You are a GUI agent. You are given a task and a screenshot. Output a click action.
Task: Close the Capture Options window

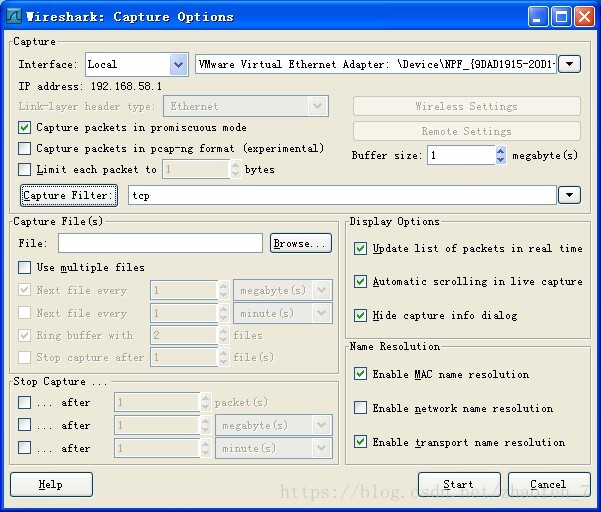tap(585, 17)
